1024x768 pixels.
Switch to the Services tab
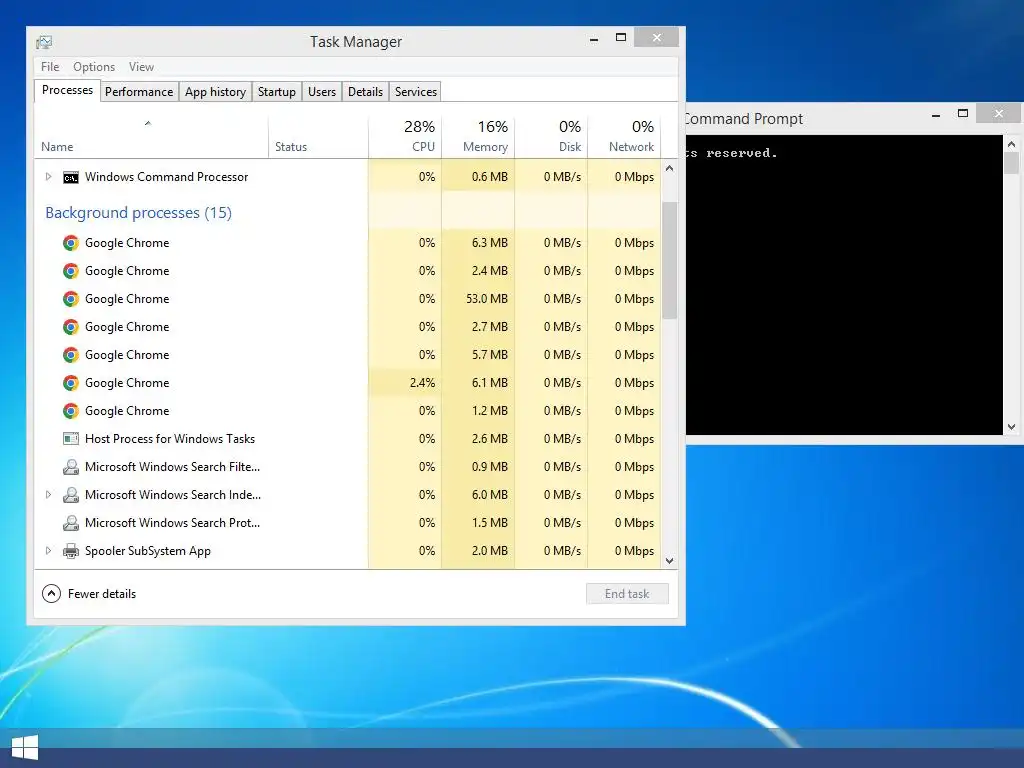[x=416, y=92]
